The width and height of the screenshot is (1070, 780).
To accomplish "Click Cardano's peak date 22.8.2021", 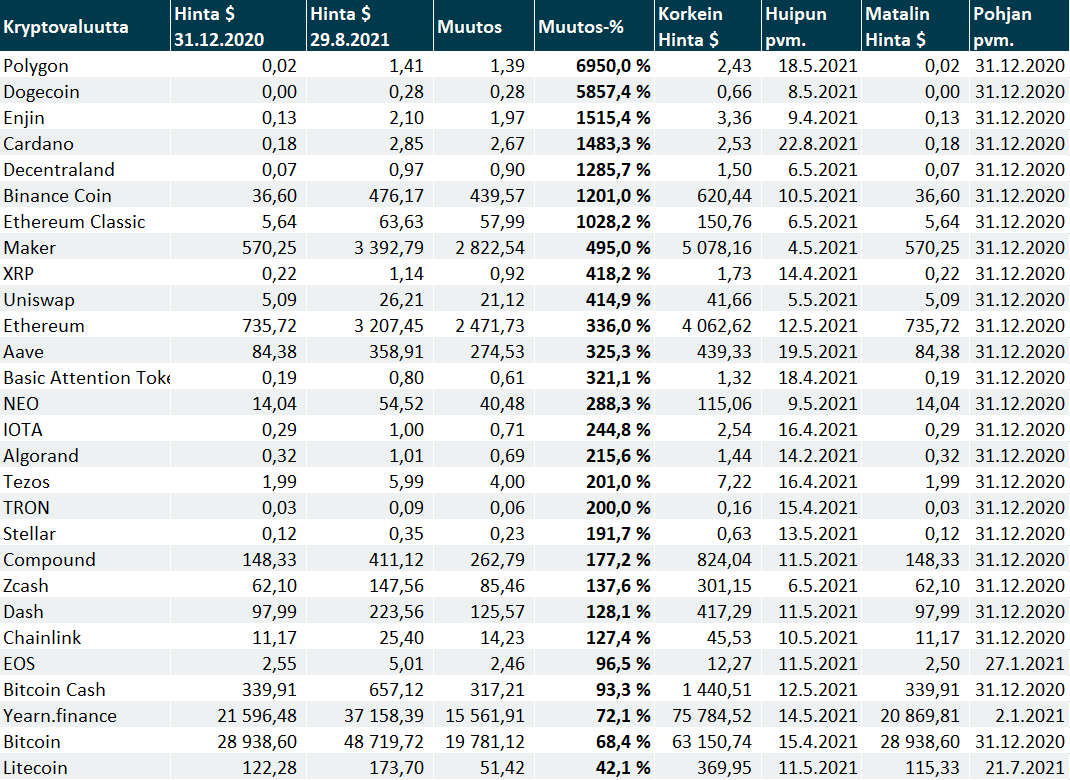I will [816, 144].
